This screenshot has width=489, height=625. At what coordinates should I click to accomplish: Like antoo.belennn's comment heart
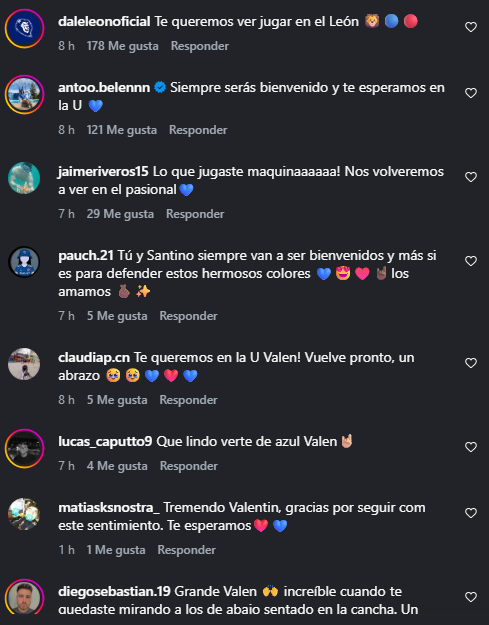point(471,93)
